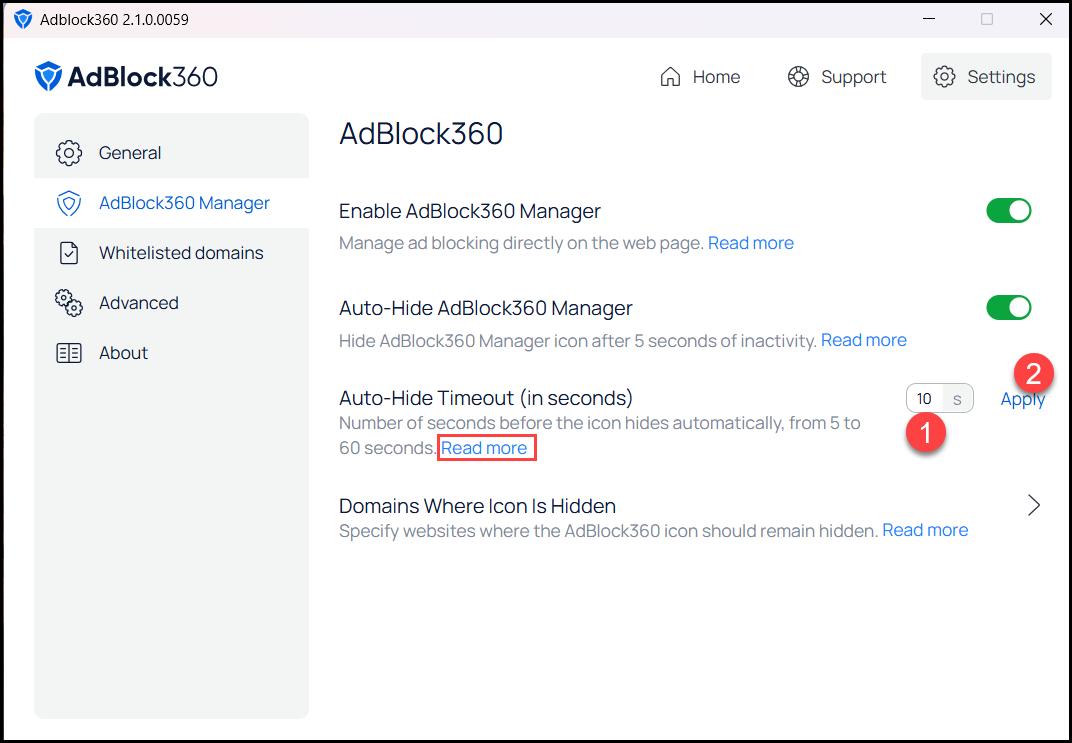Turn off Auto-Hide AdBlock360 Manager switch

[x=1008, y=308]
